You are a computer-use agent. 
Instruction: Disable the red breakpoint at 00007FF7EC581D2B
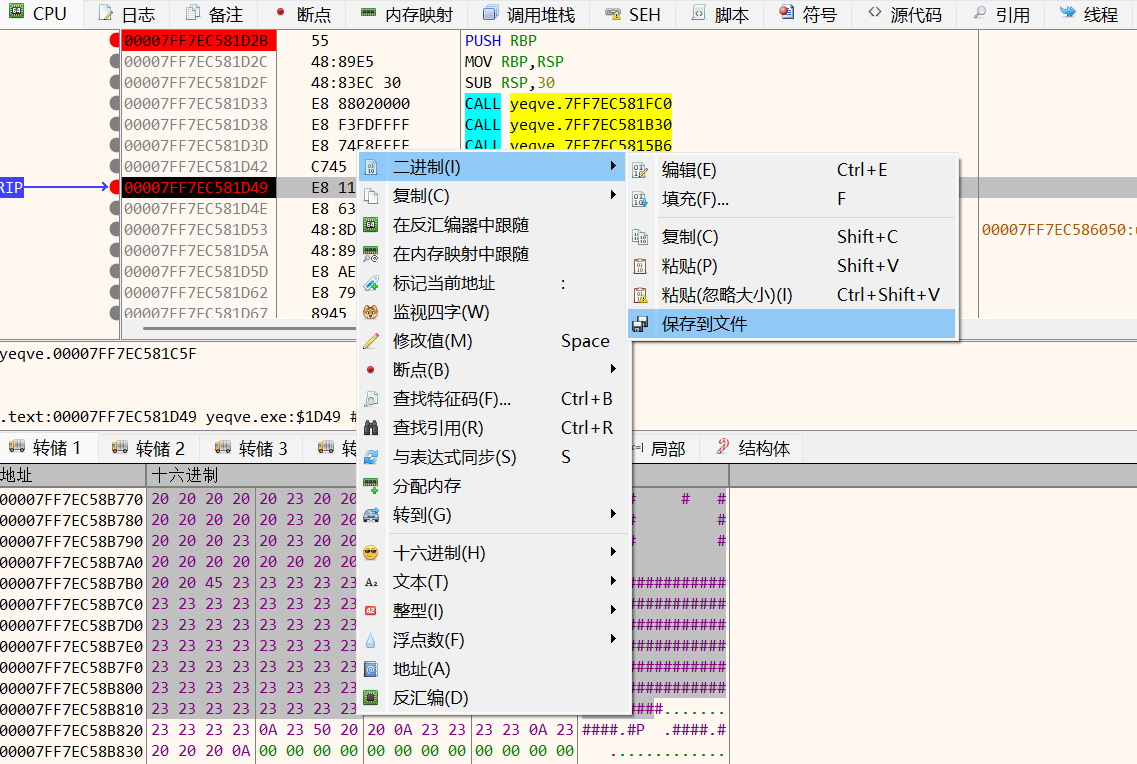[x=114, y=41]
